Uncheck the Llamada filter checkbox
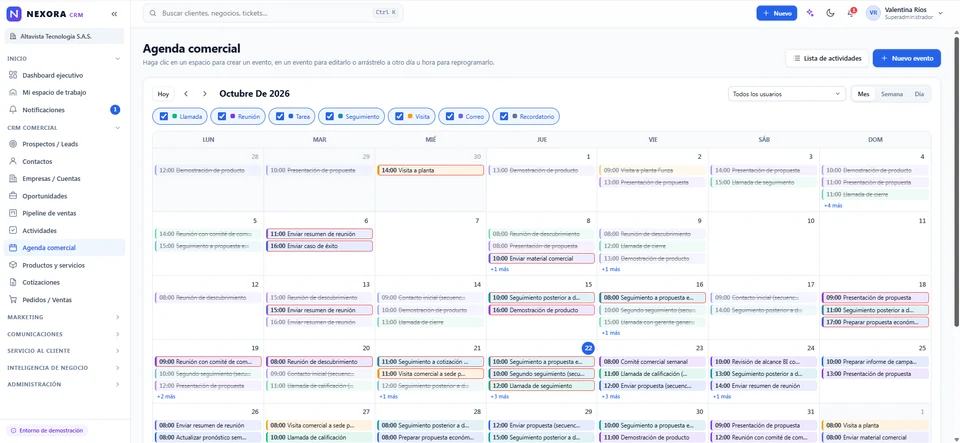The image size is (960, 443). 163,116
